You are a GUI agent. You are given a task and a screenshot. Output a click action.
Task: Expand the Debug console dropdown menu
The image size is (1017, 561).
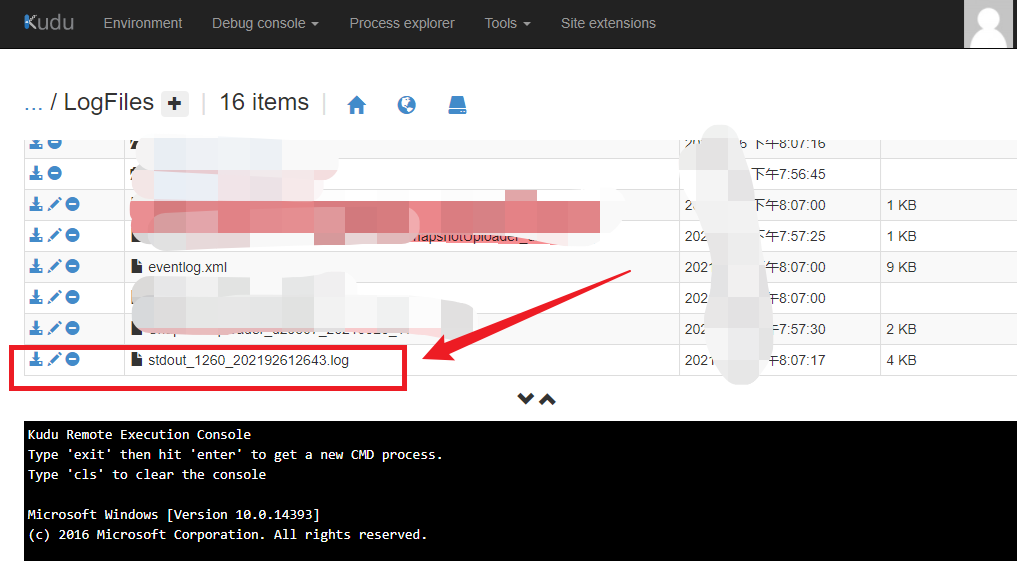tap(265, 23)
